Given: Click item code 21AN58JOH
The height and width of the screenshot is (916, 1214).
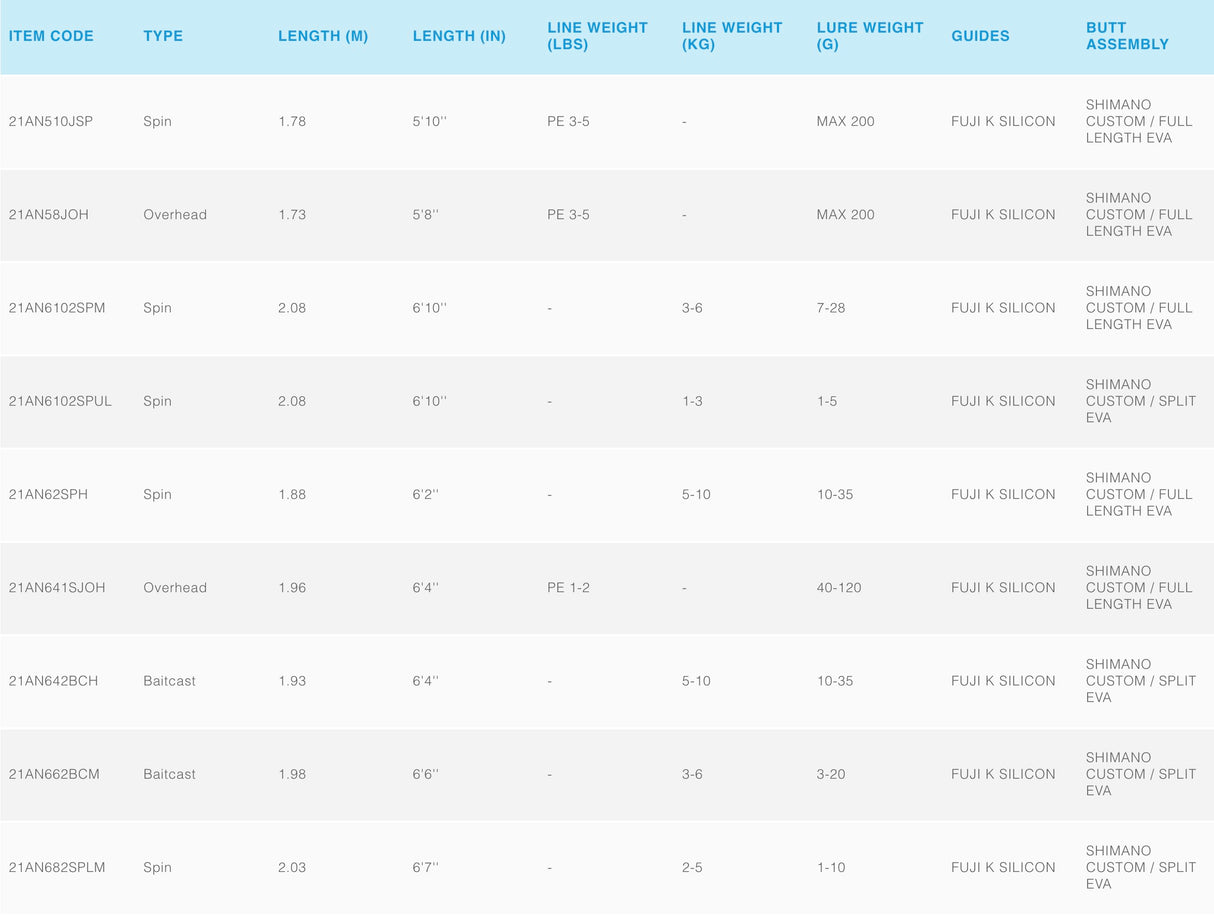Looking at the screenshot, I should point(48,215).
